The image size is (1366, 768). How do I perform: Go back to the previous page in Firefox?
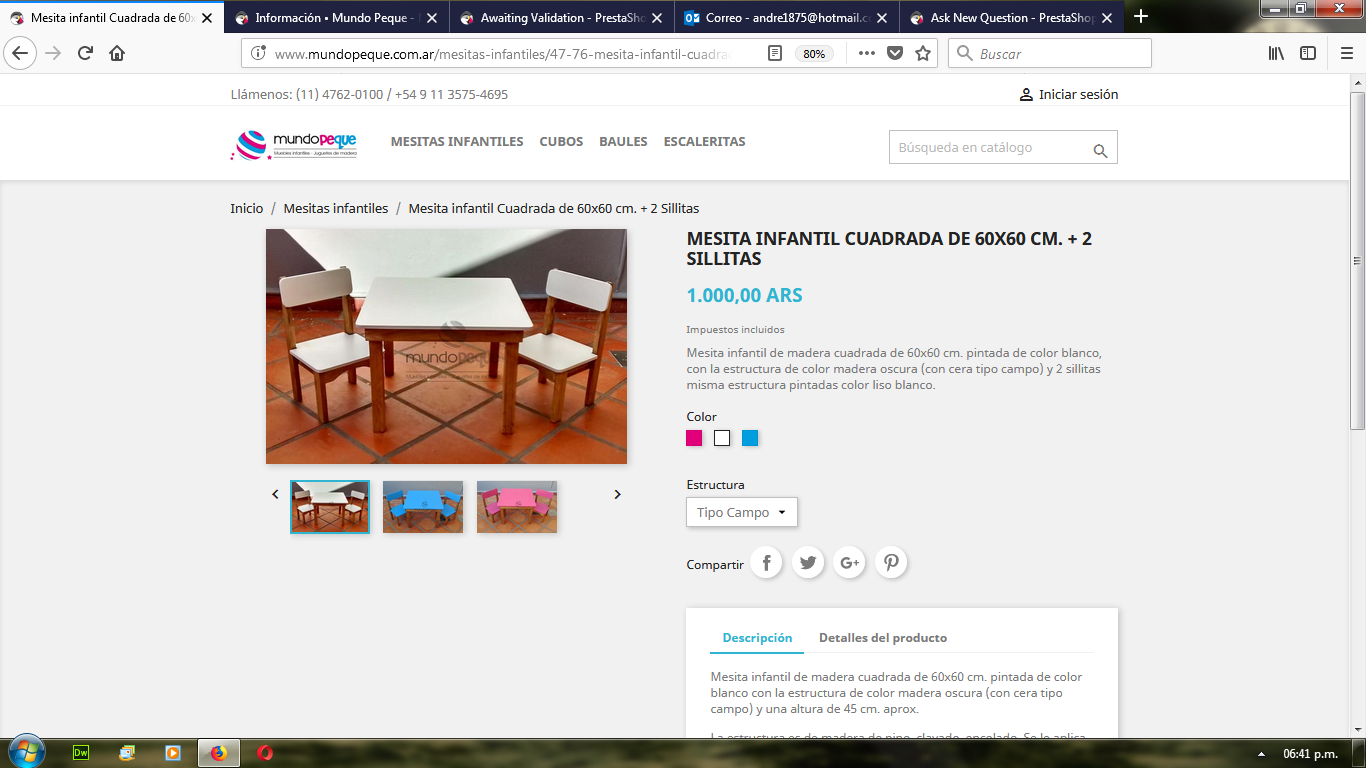pyautogui.click(x=21, y=54)
